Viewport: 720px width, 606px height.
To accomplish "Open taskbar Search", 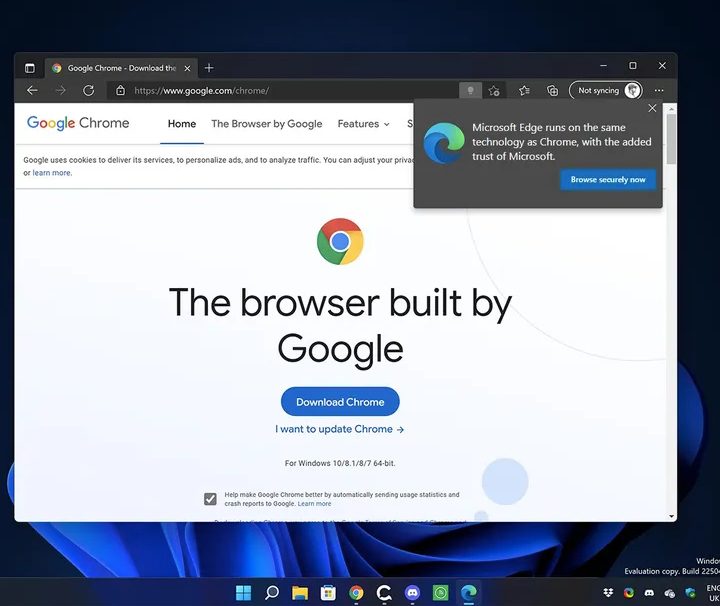I will [272, 593].
